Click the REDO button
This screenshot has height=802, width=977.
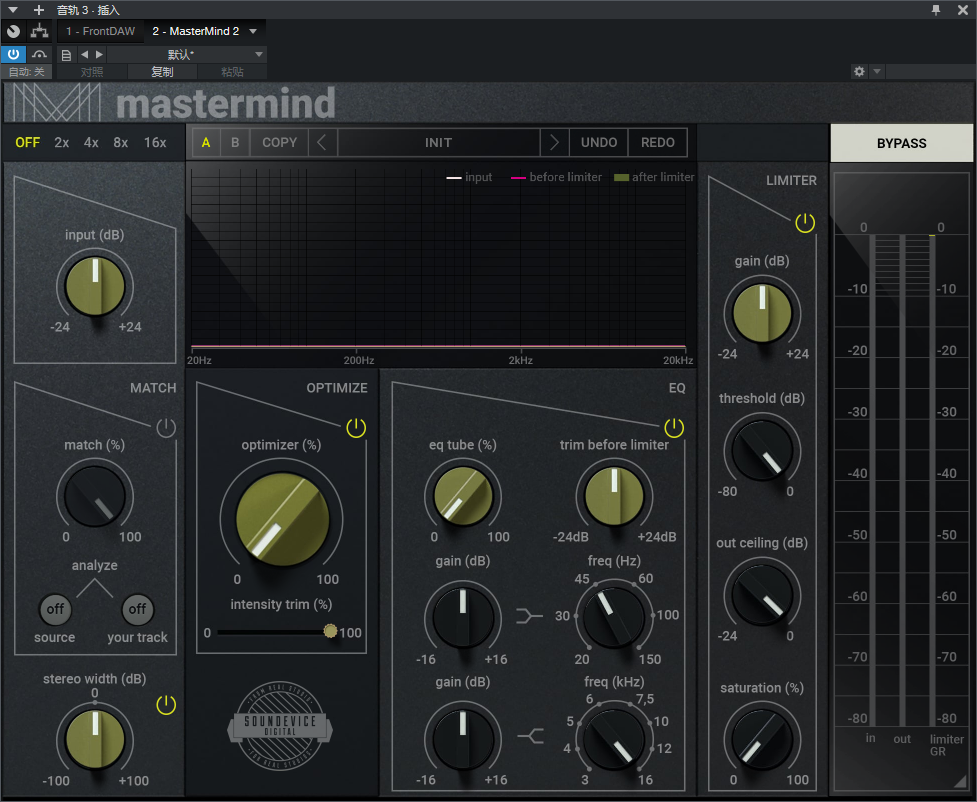[x=658, y=143]
